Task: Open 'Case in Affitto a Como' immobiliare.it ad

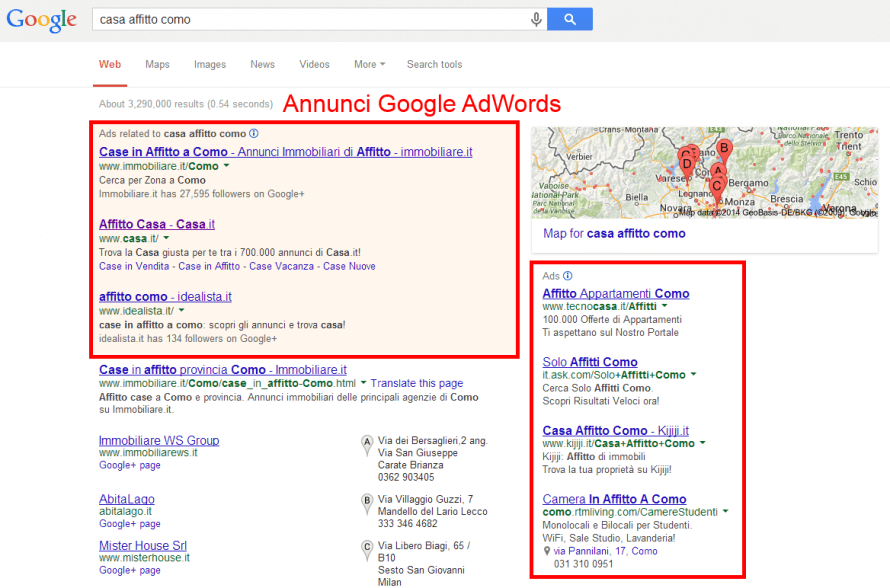Action: (x=286, y=152)
